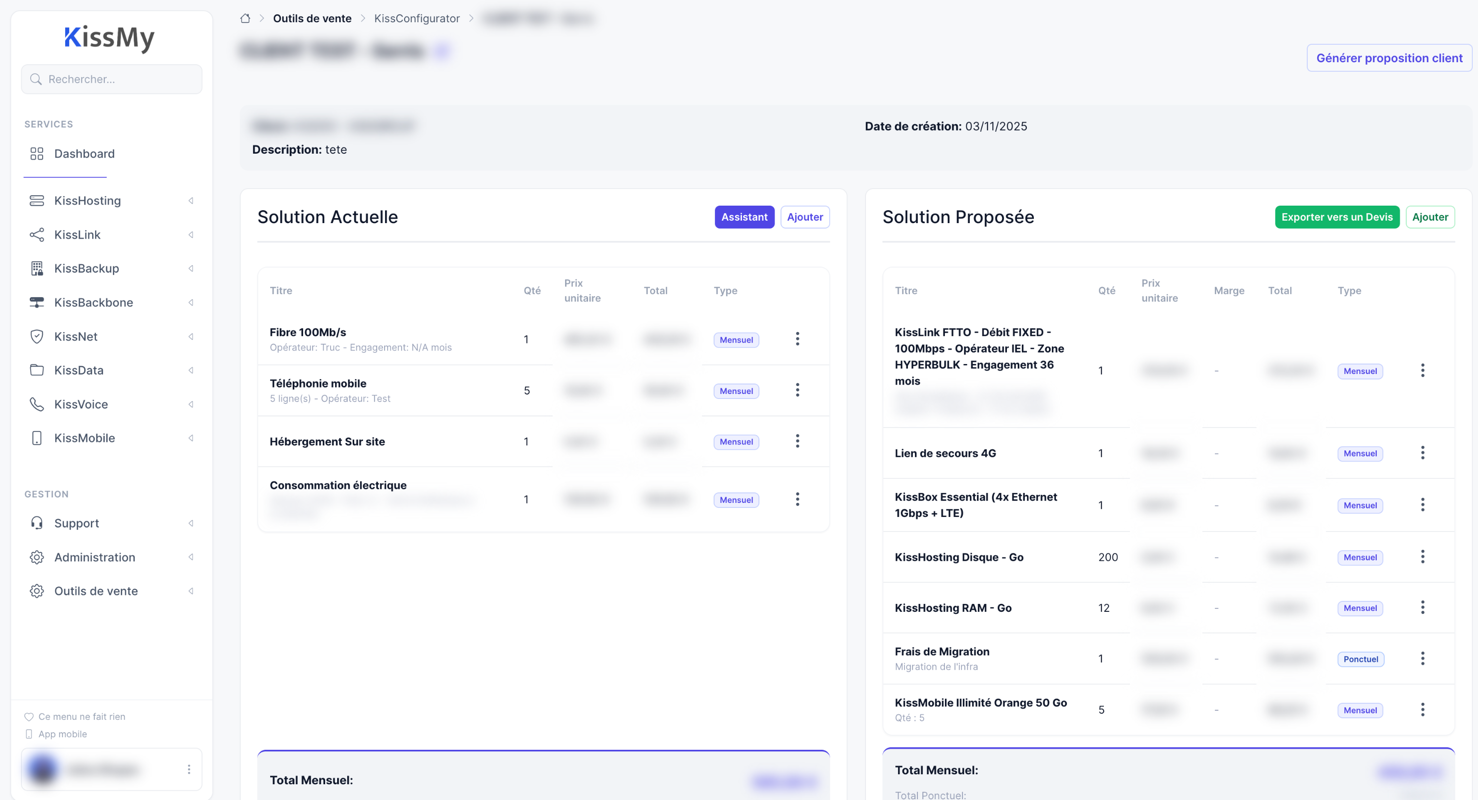Click the KissLink share icon
The height and width of the screenshot is (800, 1478).
coord(37,235)
